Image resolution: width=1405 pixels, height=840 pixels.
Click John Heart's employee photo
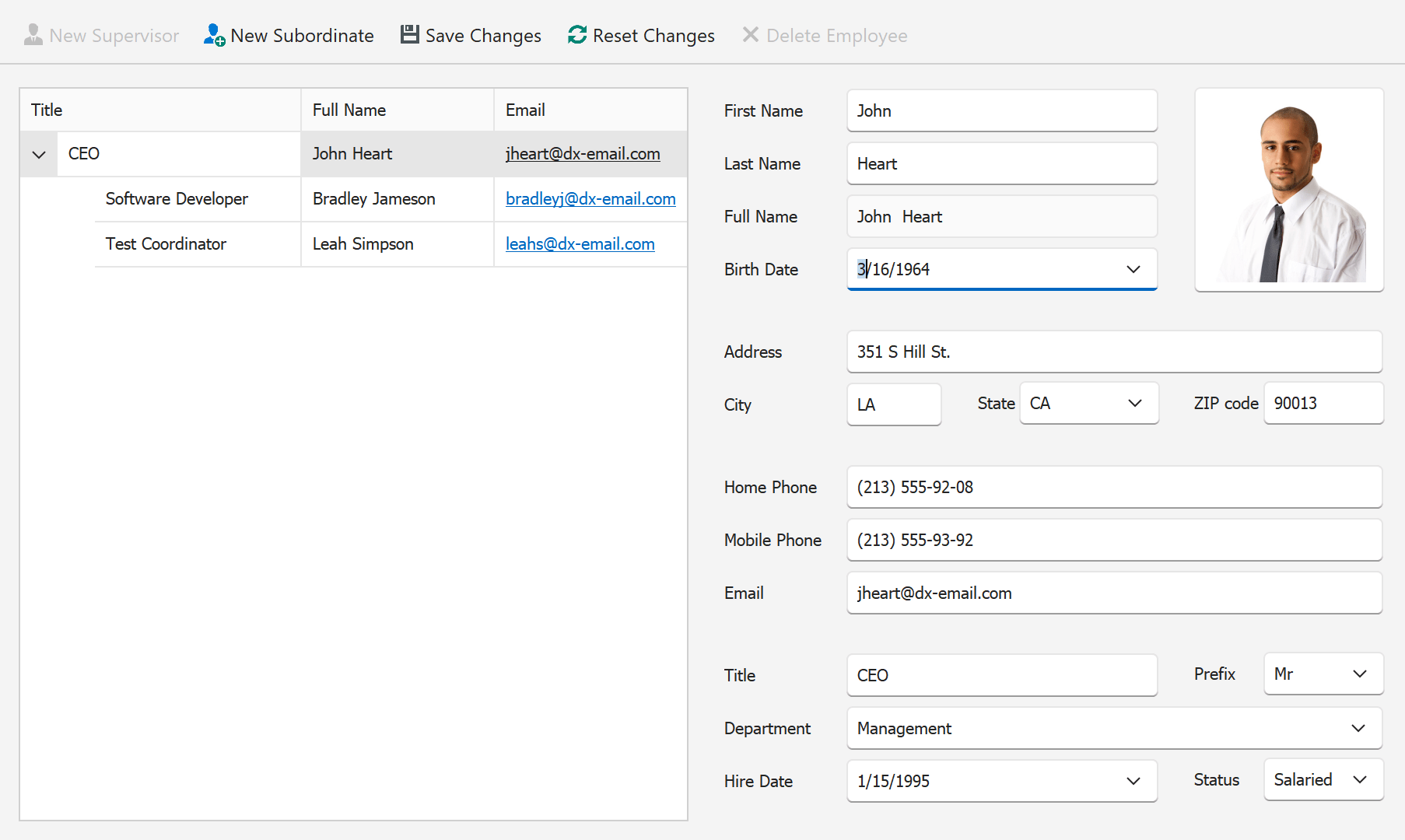pos(1288,191)
